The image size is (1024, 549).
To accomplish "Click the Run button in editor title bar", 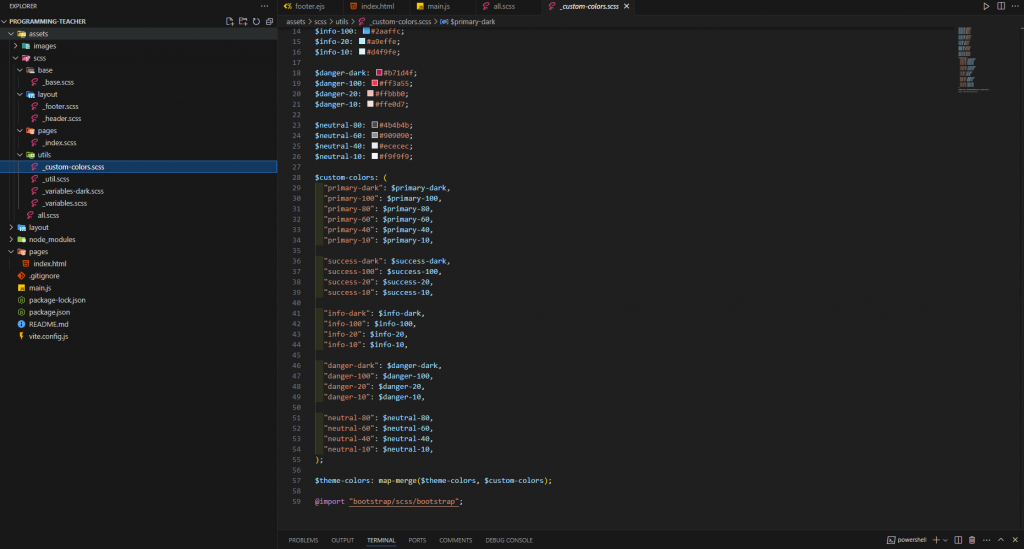I will point(986,7).
